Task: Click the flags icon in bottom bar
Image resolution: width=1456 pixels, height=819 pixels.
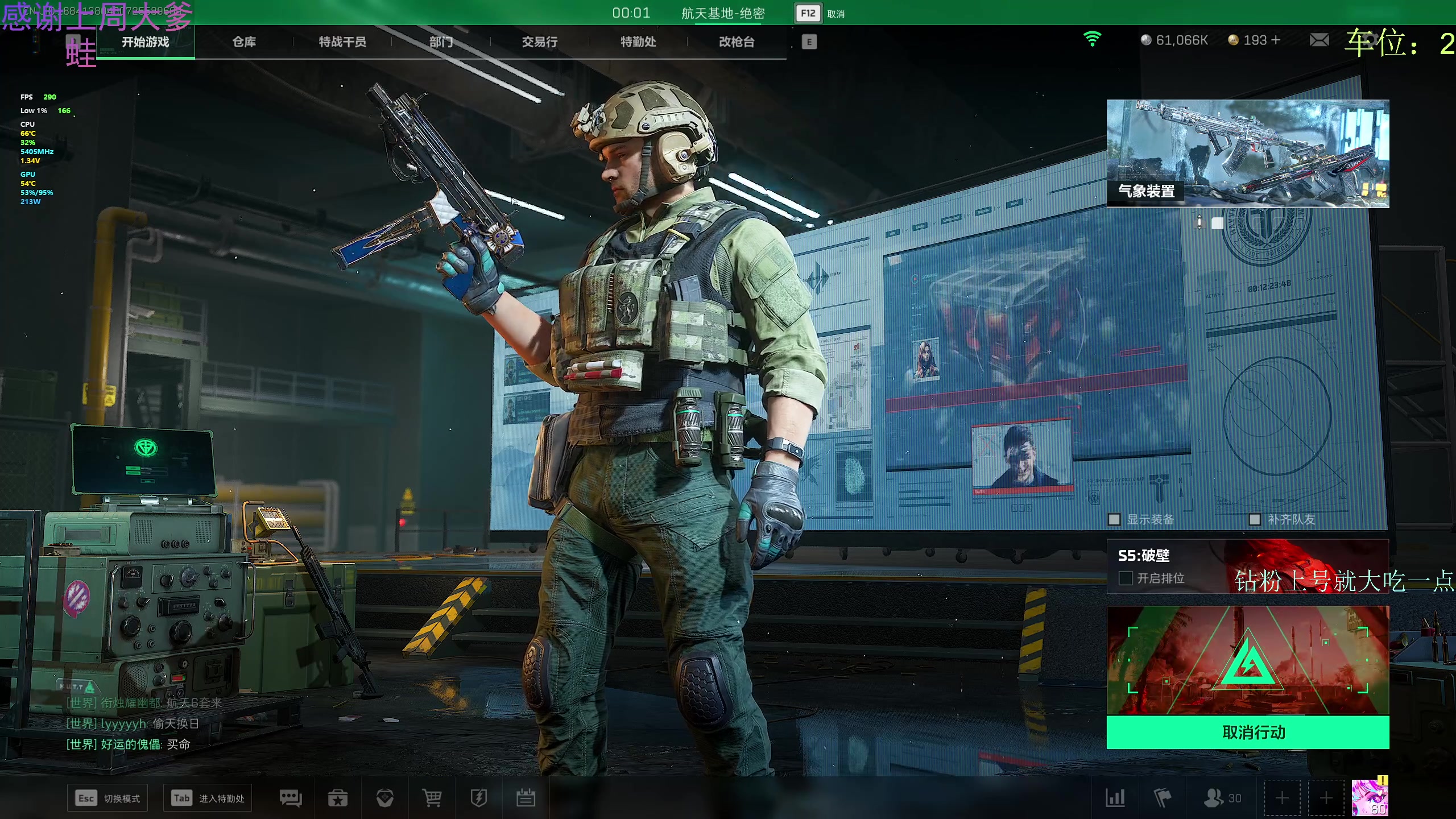Action: (1163, 798)
